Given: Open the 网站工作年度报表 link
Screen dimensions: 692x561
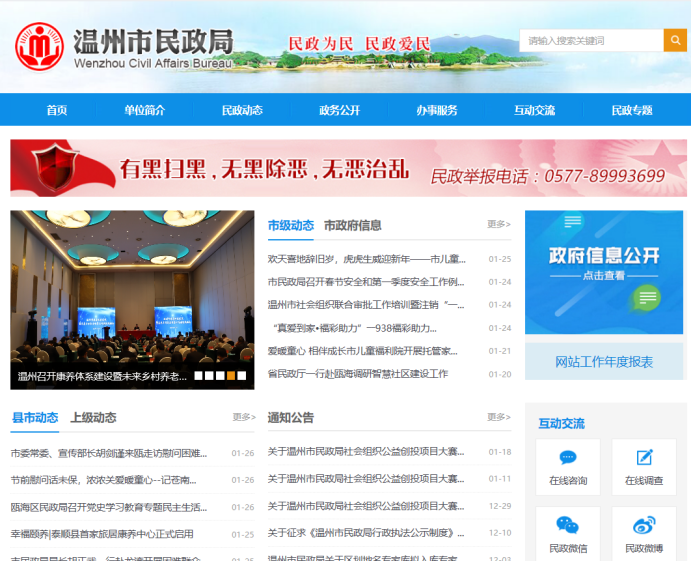Looking at the screenshot, I should tap(604, 362).
